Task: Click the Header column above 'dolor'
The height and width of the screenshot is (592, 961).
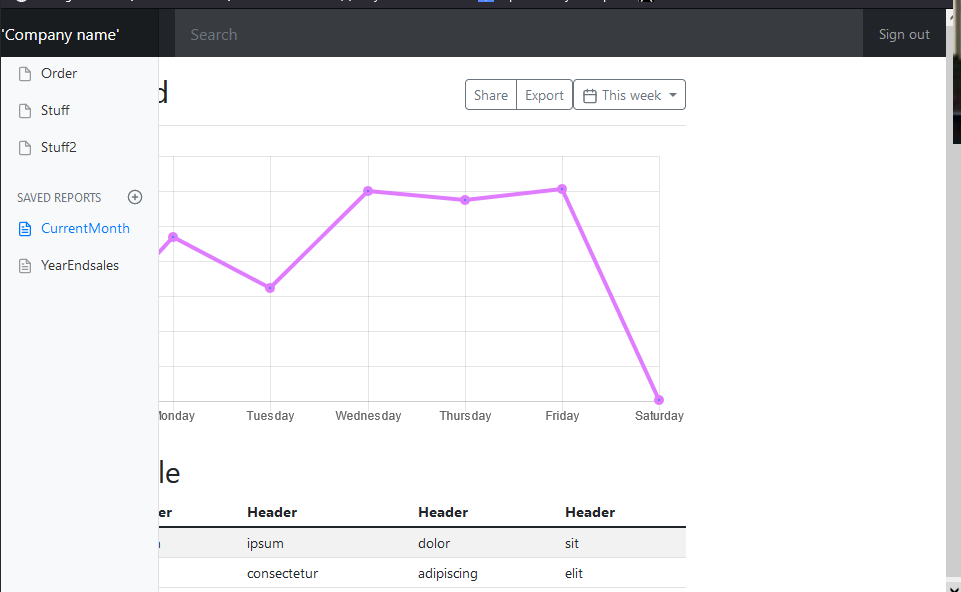Action: pyautogui.click(x=443, y=512)
